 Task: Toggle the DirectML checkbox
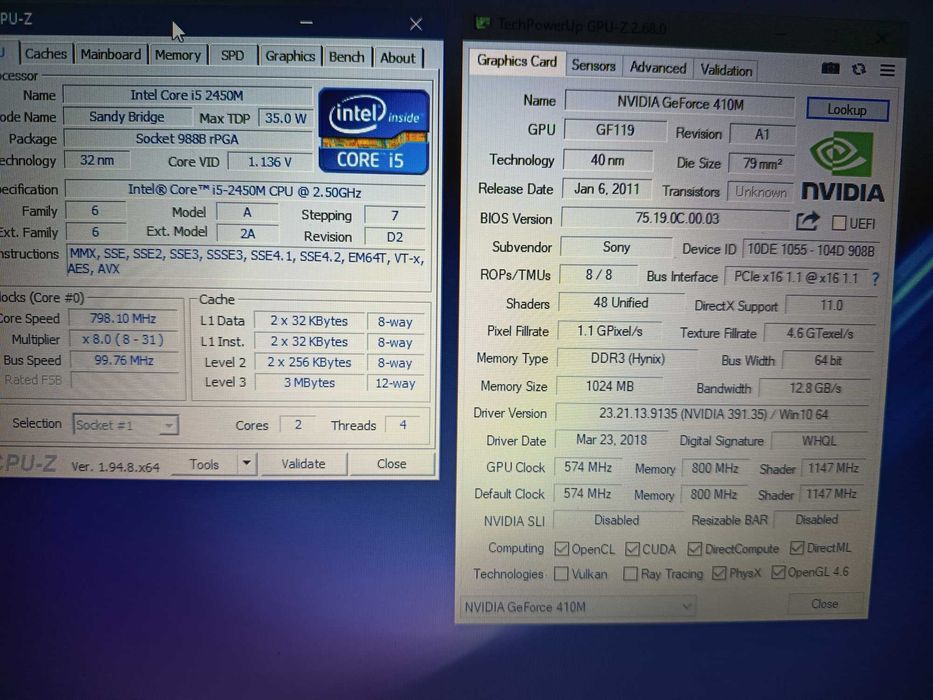point(797,548)
